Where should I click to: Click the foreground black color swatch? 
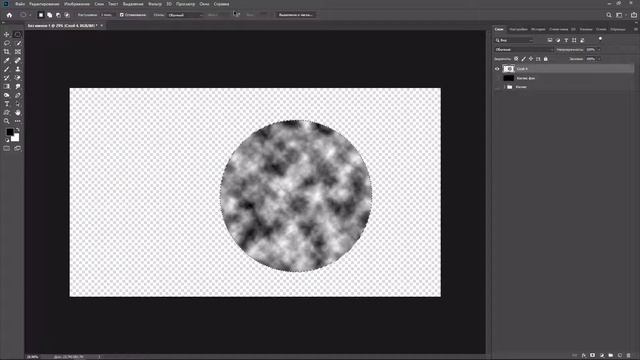pos(9,132)
